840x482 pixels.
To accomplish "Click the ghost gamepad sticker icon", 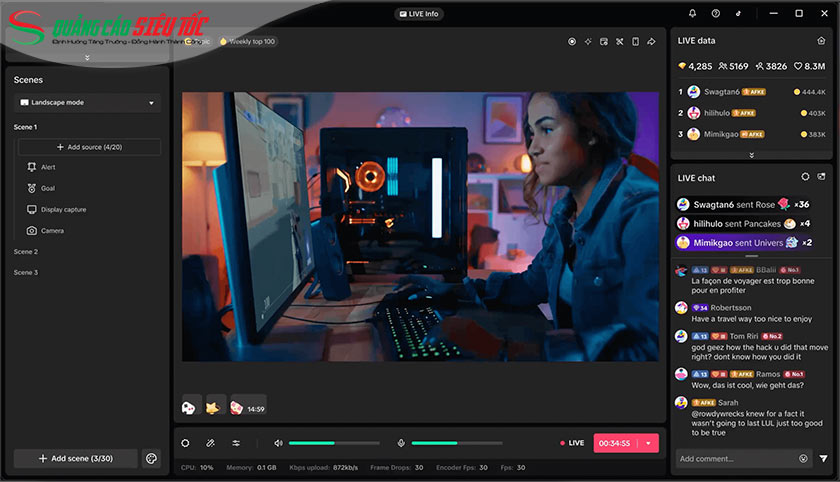I will (x=190, y=408).
